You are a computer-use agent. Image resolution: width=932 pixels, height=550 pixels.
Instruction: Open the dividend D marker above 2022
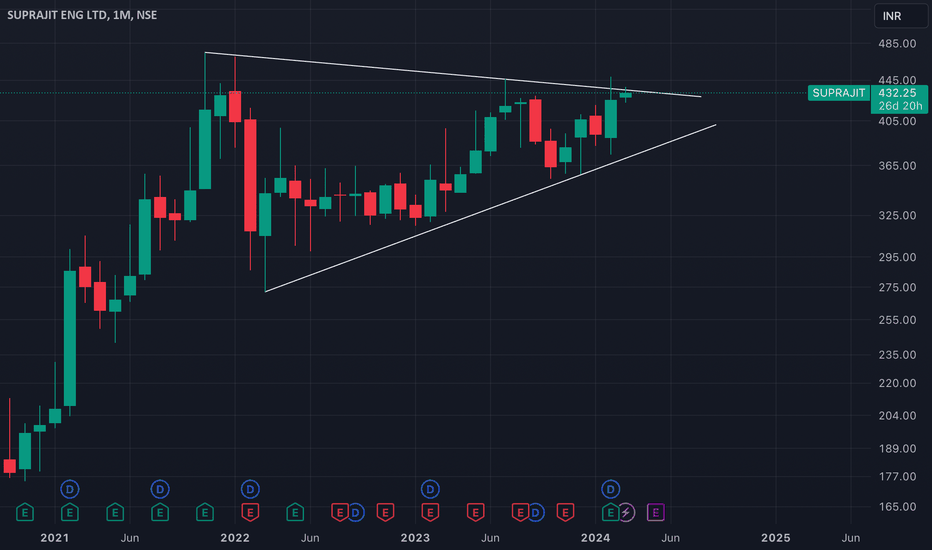coord(250,489)
